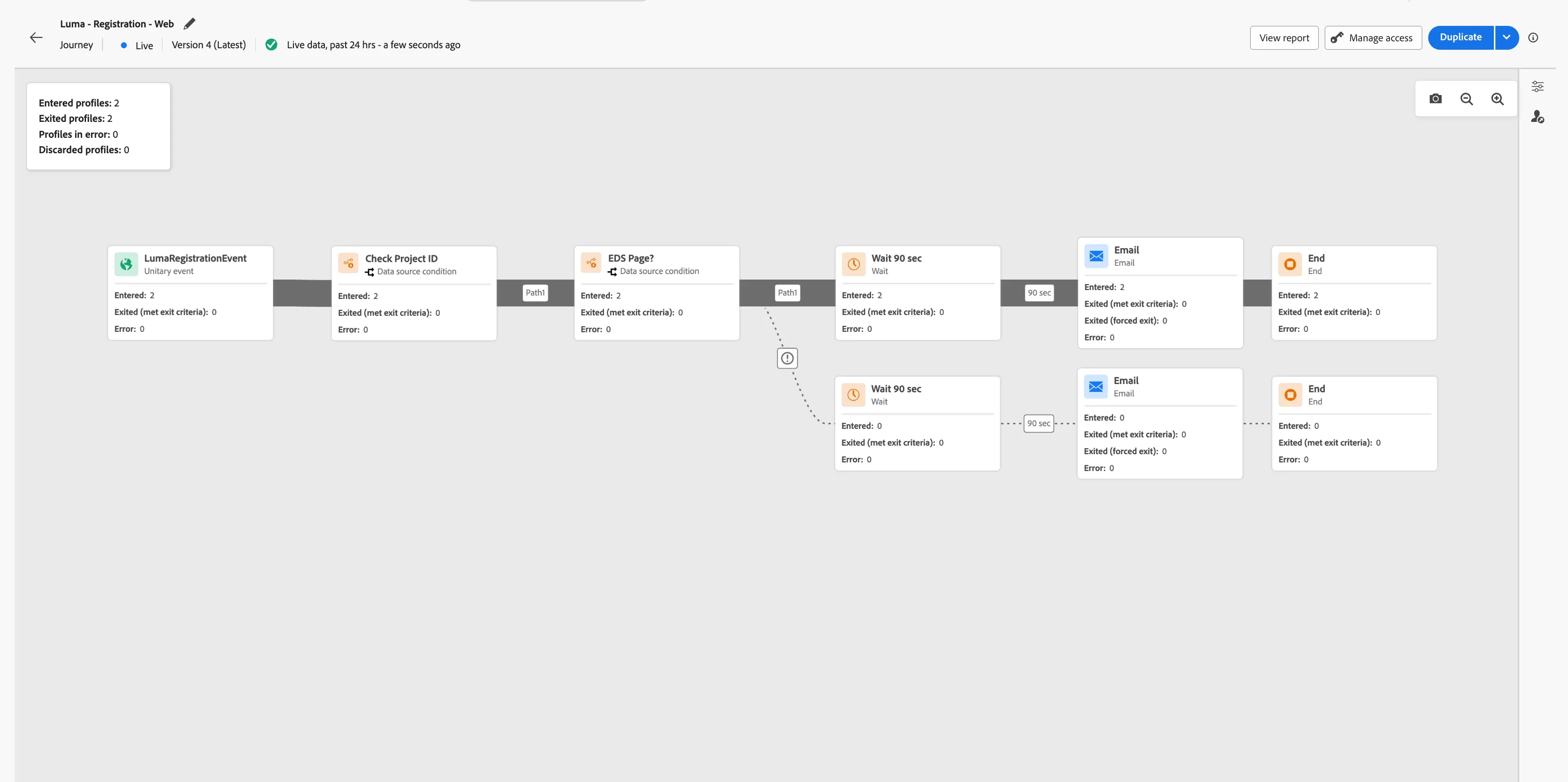
Task: Click the lower End node stop icon
Action: coord(1290,394)
